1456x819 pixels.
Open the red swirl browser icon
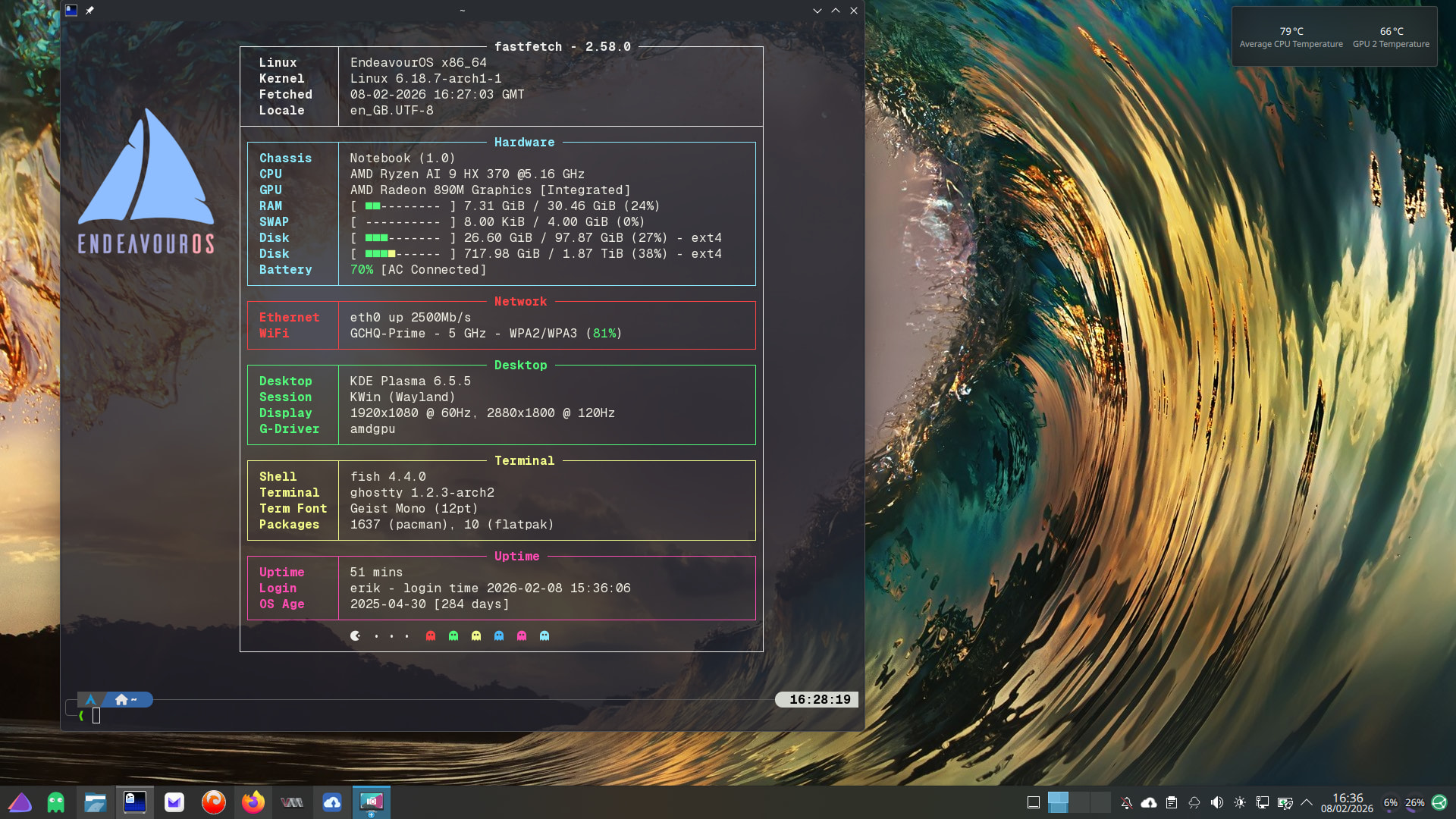point(214,802)
